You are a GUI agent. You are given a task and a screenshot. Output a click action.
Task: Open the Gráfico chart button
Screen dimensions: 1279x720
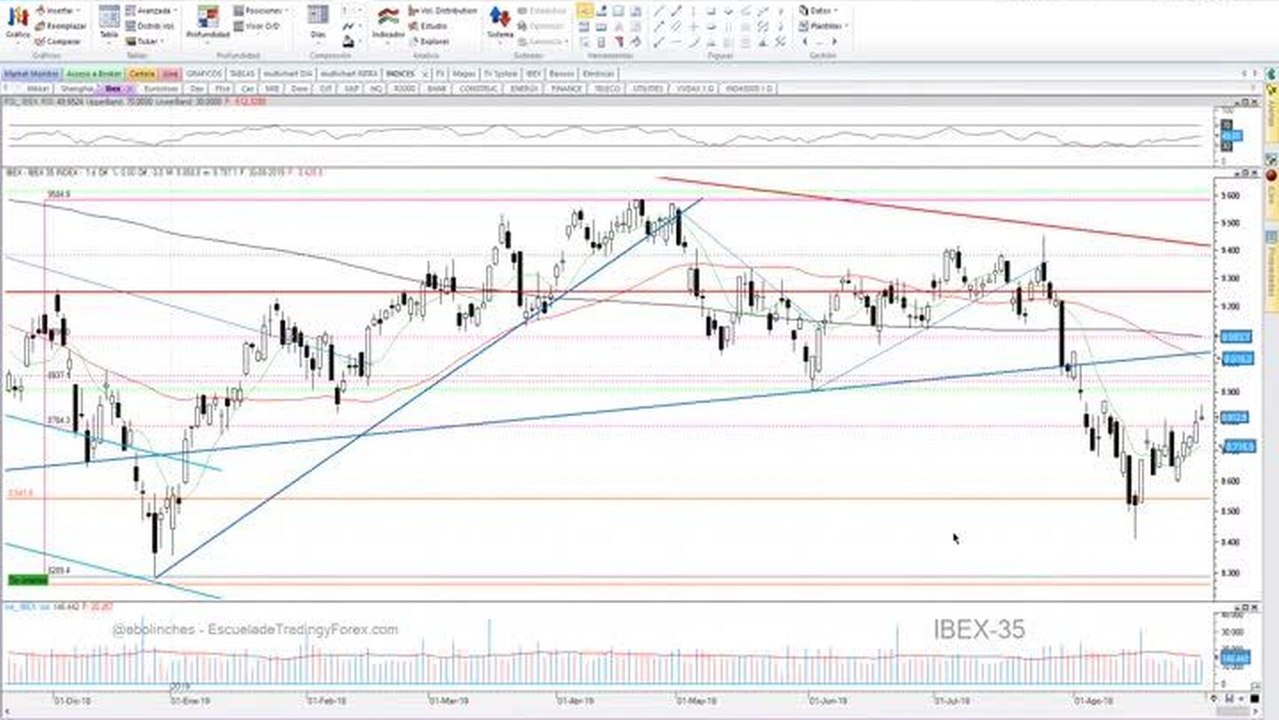(18, 23)
